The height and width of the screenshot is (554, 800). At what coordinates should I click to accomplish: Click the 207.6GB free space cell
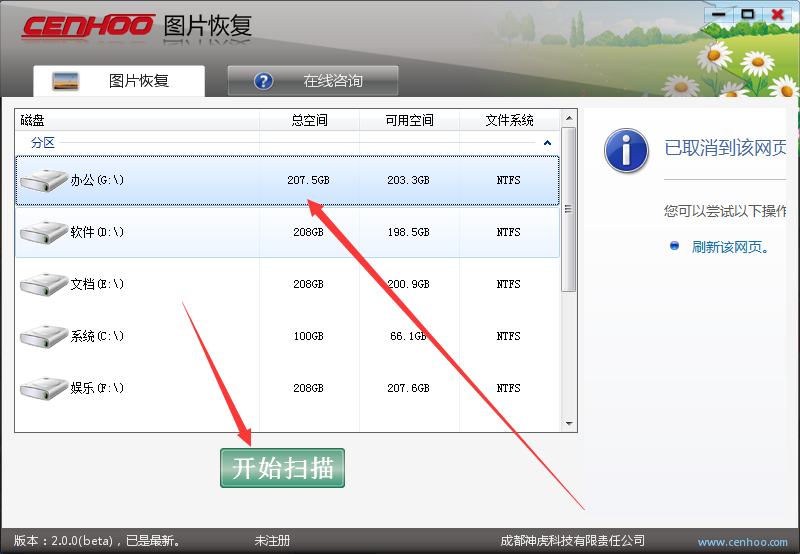click(408, 388)
